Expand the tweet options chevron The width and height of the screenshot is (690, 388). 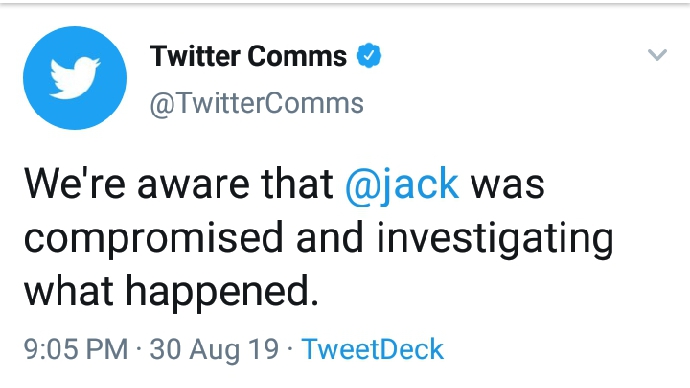[x=657, y=55]
